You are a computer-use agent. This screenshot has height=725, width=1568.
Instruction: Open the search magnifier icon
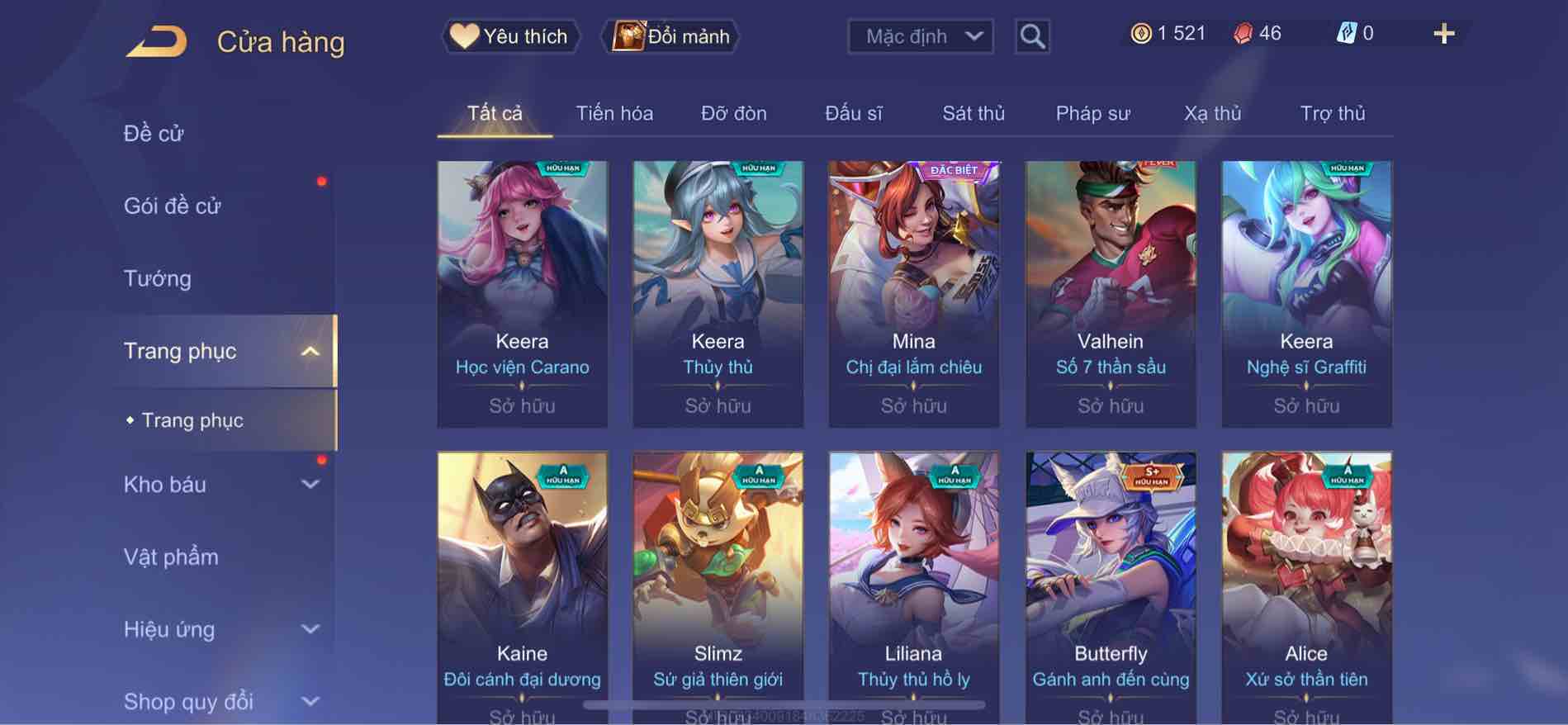pos(1032,36)
